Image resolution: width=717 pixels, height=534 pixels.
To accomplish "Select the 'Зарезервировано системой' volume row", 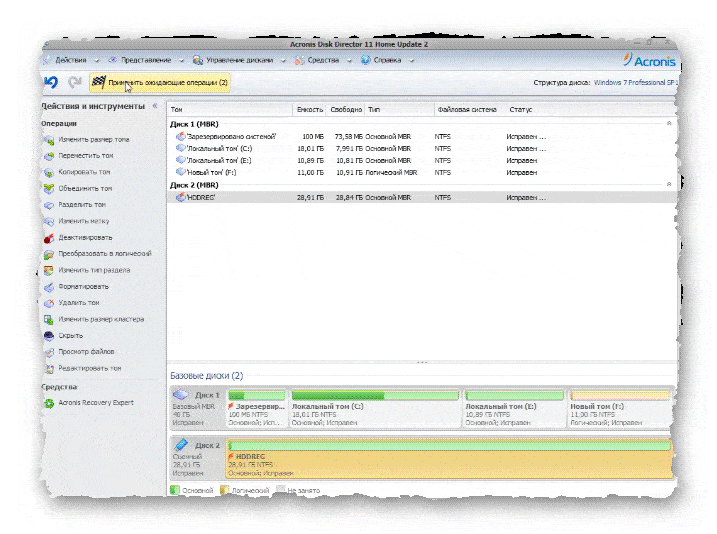I will 422,136.
